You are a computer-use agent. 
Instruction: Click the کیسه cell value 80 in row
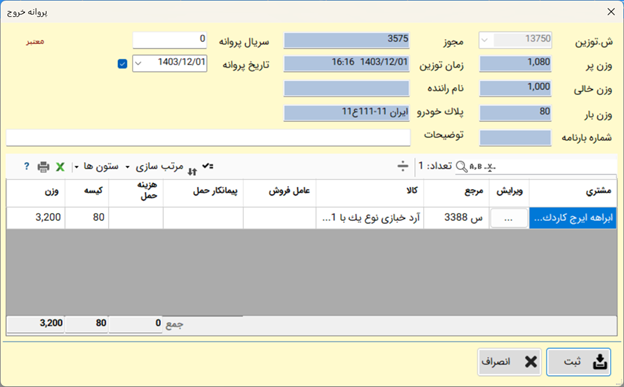87,218
